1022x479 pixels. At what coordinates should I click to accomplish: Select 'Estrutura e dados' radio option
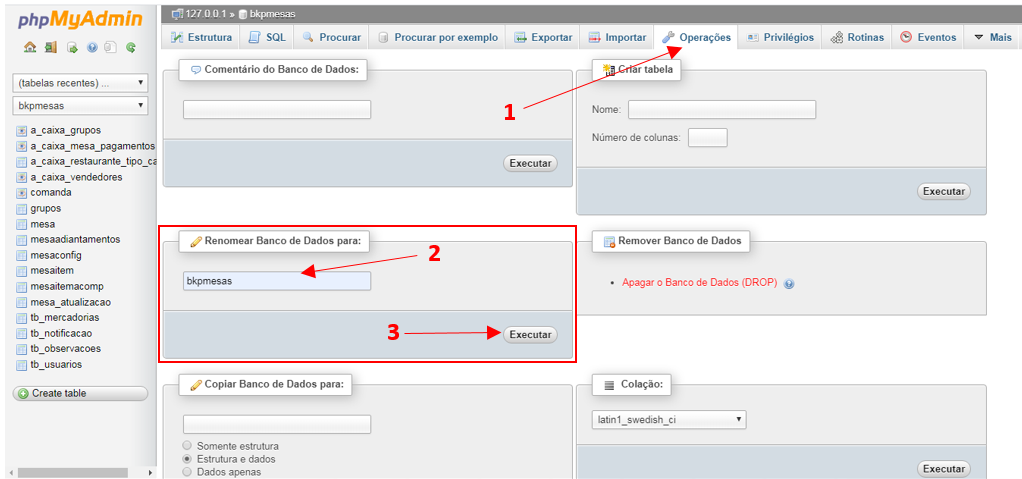coord(187,459)
